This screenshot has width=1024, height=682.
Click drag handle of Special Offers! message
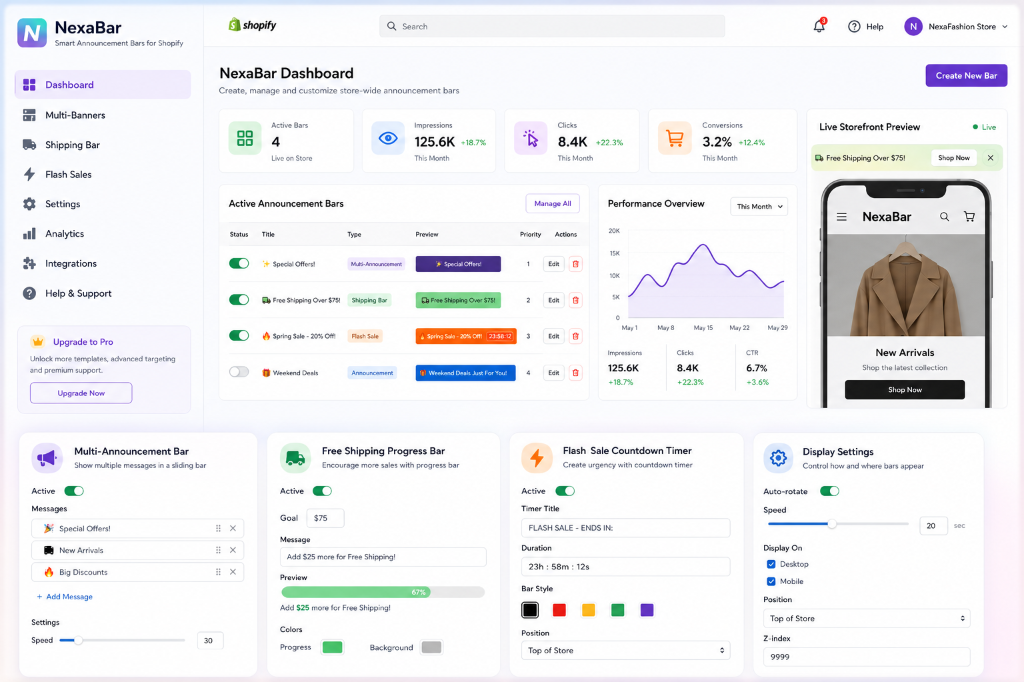point(218,528)
